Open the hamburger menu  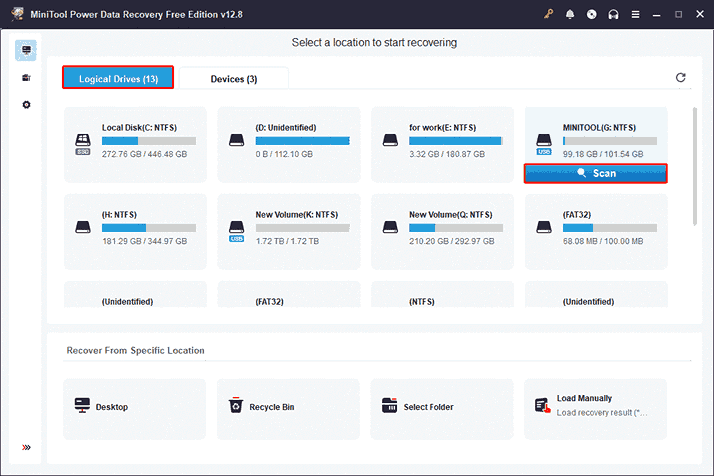635,15
